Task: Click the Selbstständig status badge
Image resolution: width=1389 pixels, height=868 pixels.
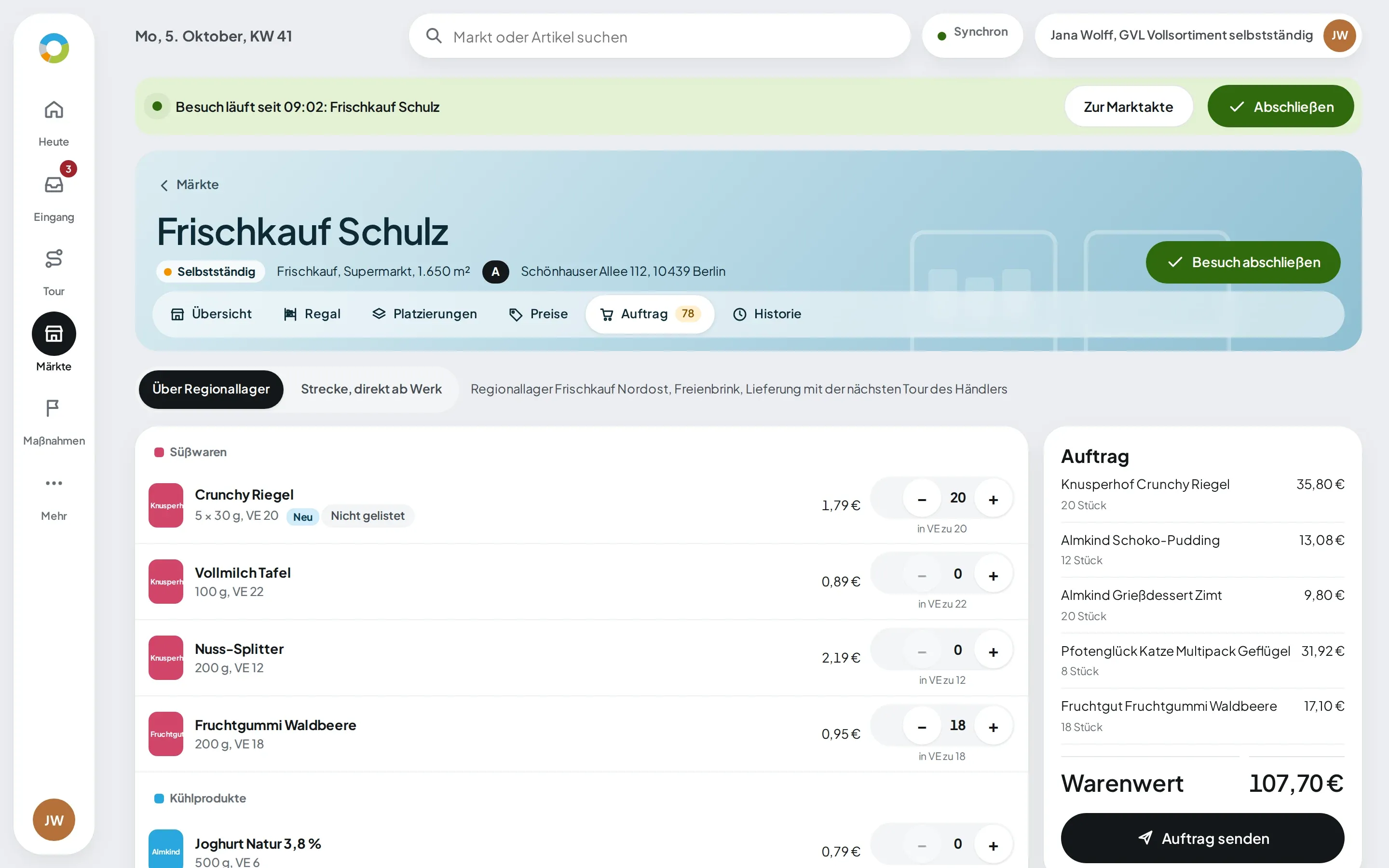Action: click(x=210, y=271)
